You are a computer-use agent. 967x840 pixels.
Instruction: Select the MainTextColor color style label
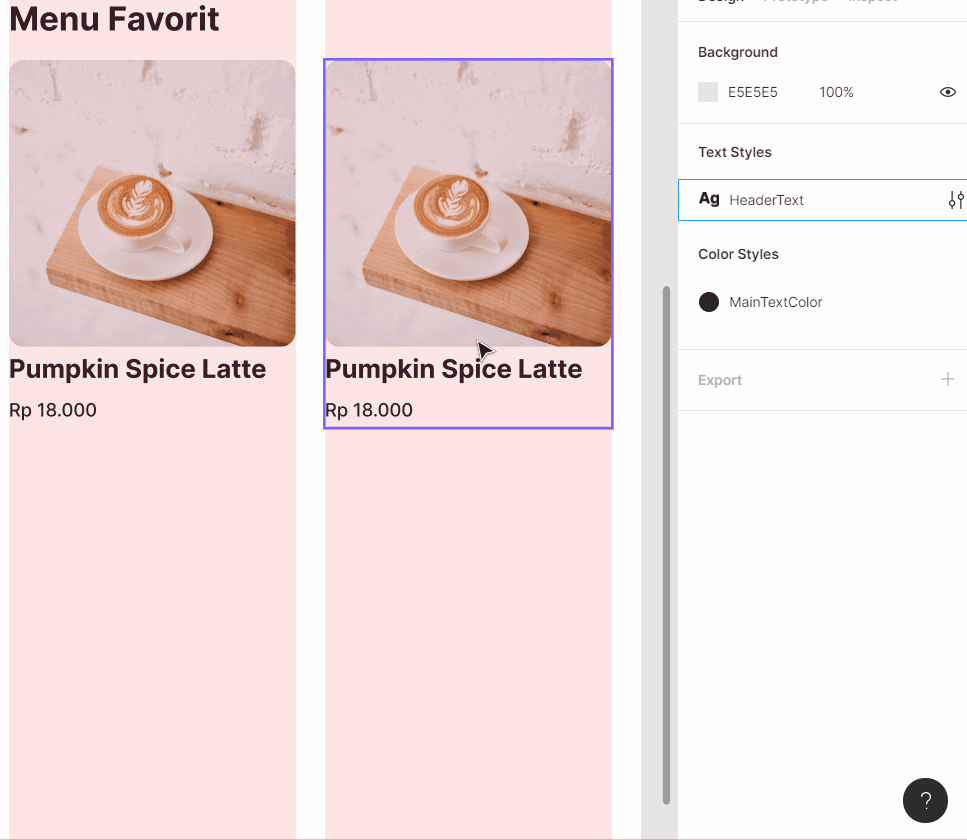[x=776, y=302]
